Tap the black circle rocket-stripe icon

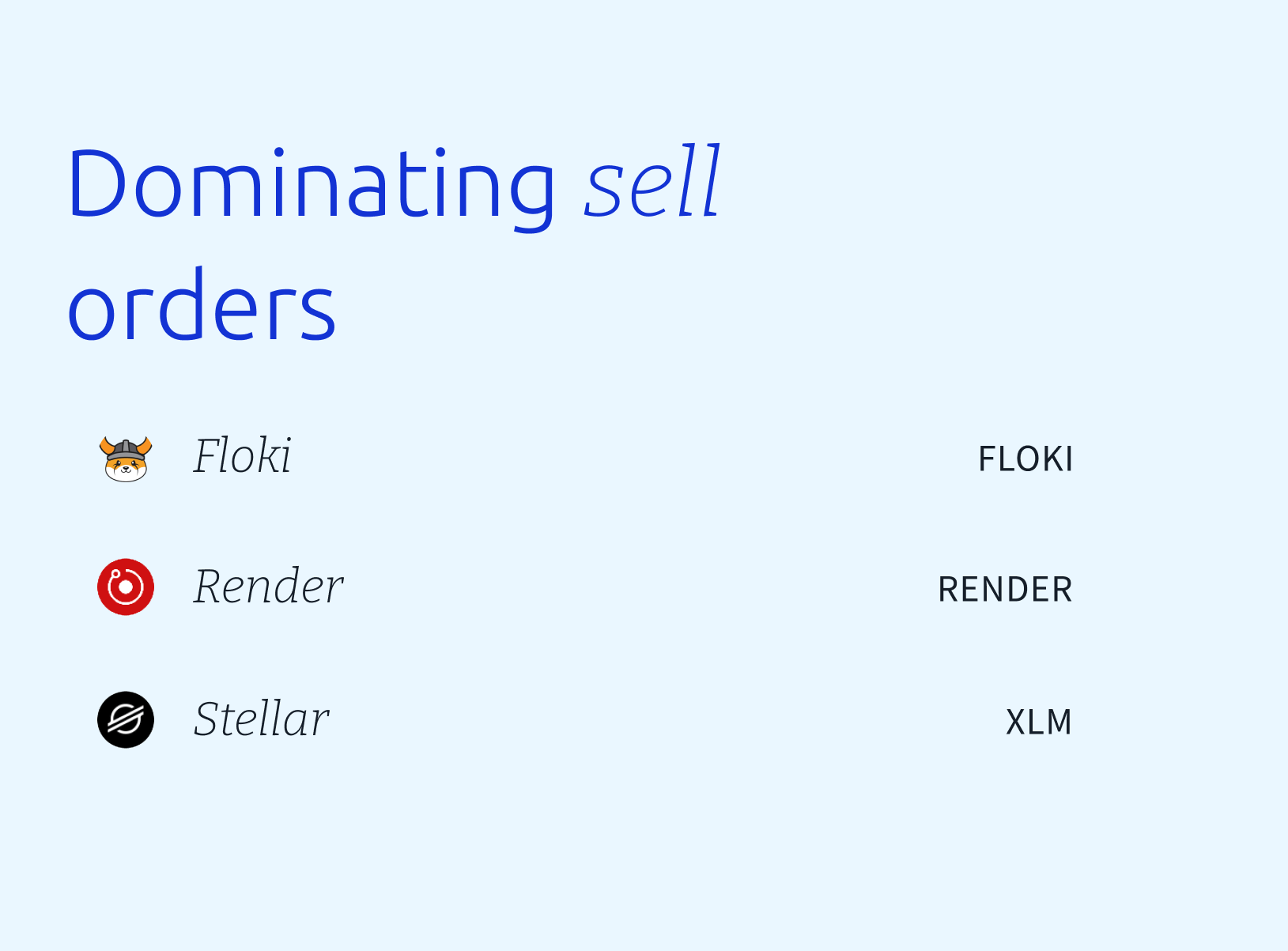126,720
